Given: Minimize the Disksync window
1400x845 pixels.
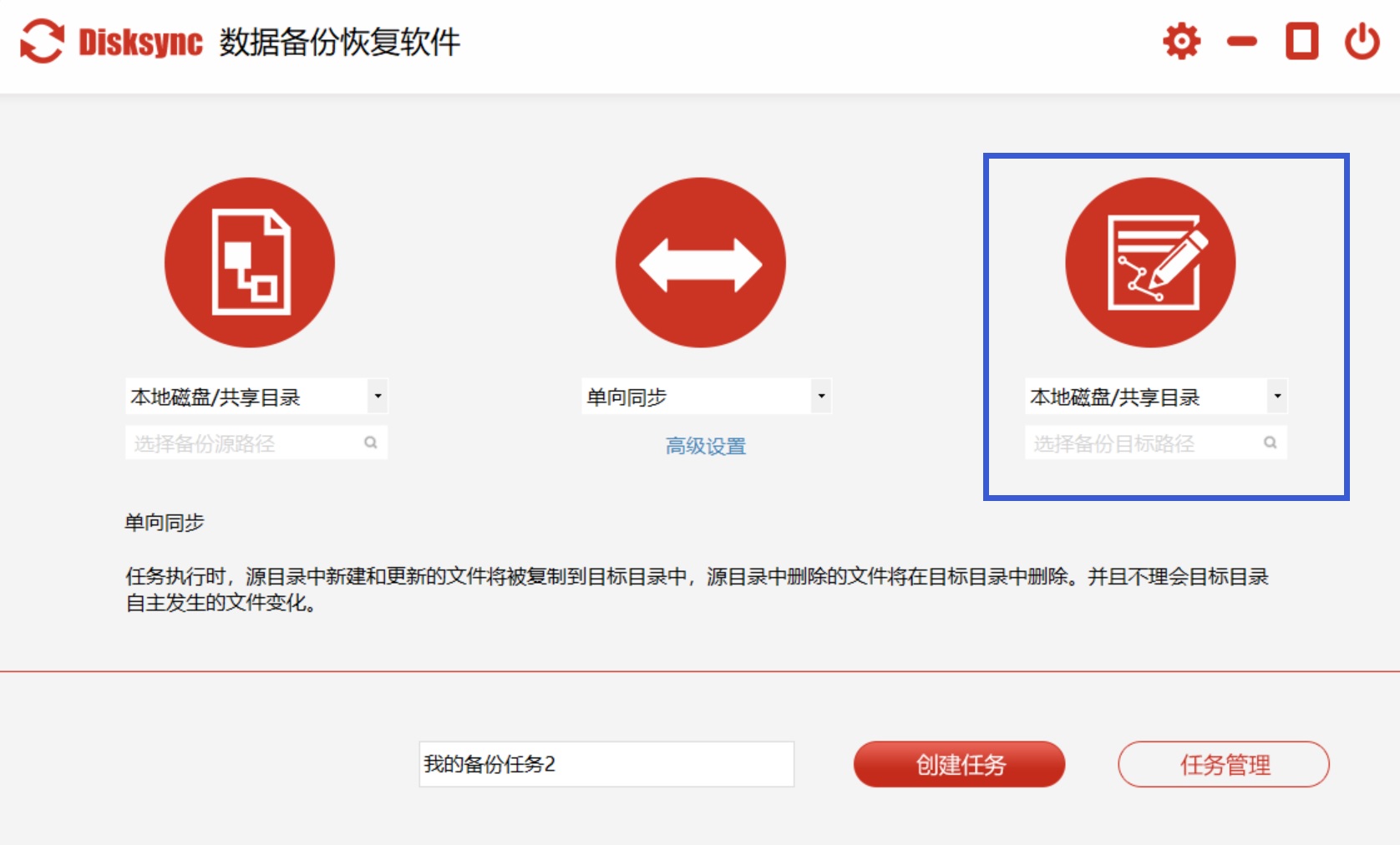Looking at the screenshot, I should (1241, 41).
